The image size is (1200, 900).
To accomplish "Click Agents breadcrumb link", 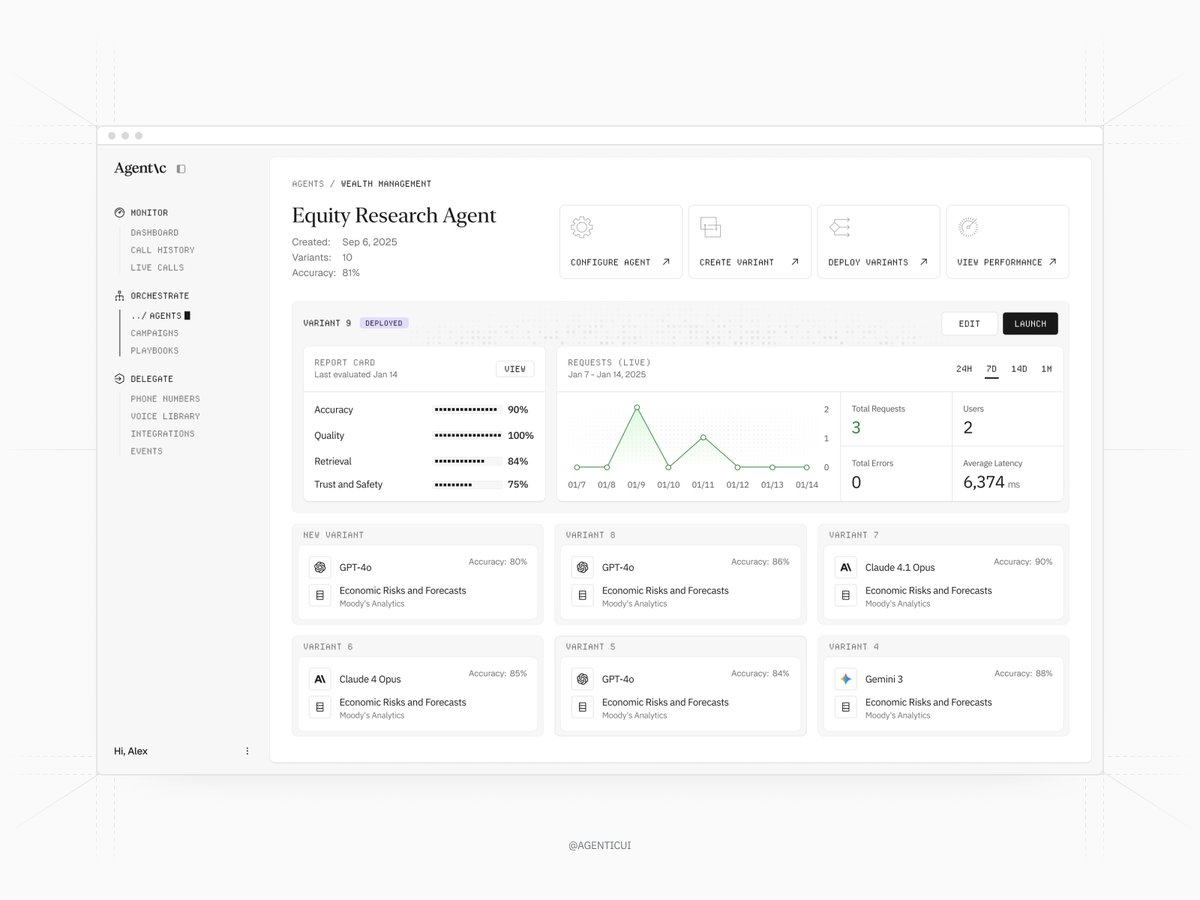I will tap(308, 184).
